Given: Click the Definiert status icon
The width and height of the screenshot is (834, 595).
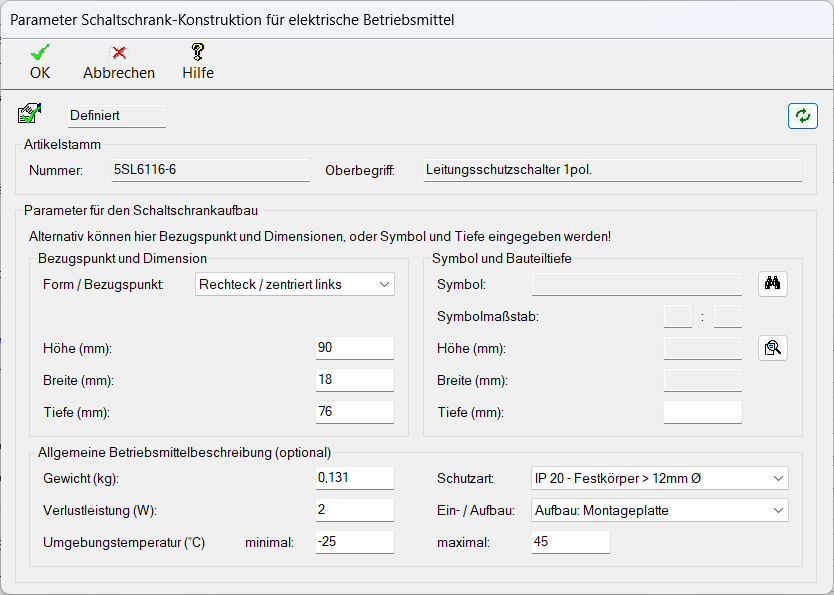Looking at the screenshot, I should 29,115.
